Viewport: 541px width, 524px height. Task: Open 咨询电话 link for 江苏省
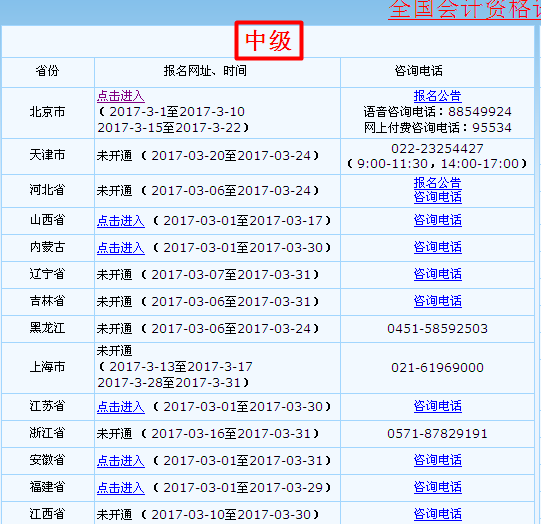click(x=437, y=406)
